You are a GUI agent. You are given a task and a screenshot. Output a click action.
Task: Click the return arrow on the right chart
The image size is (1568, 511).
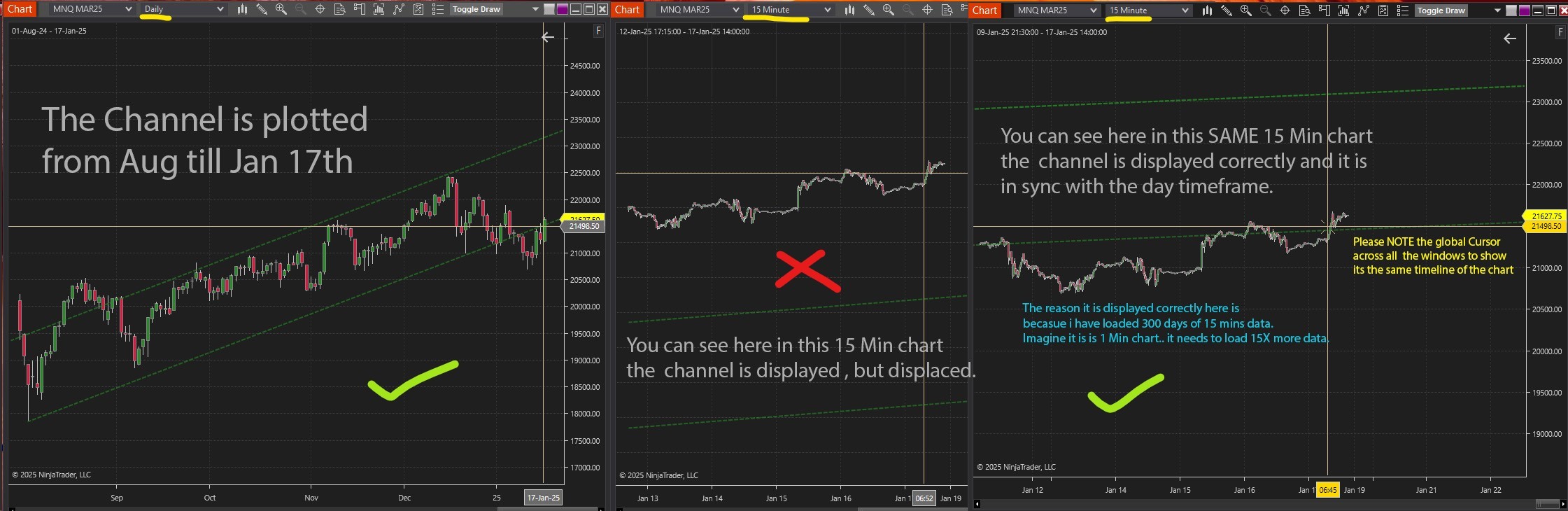coord(1510,38)
